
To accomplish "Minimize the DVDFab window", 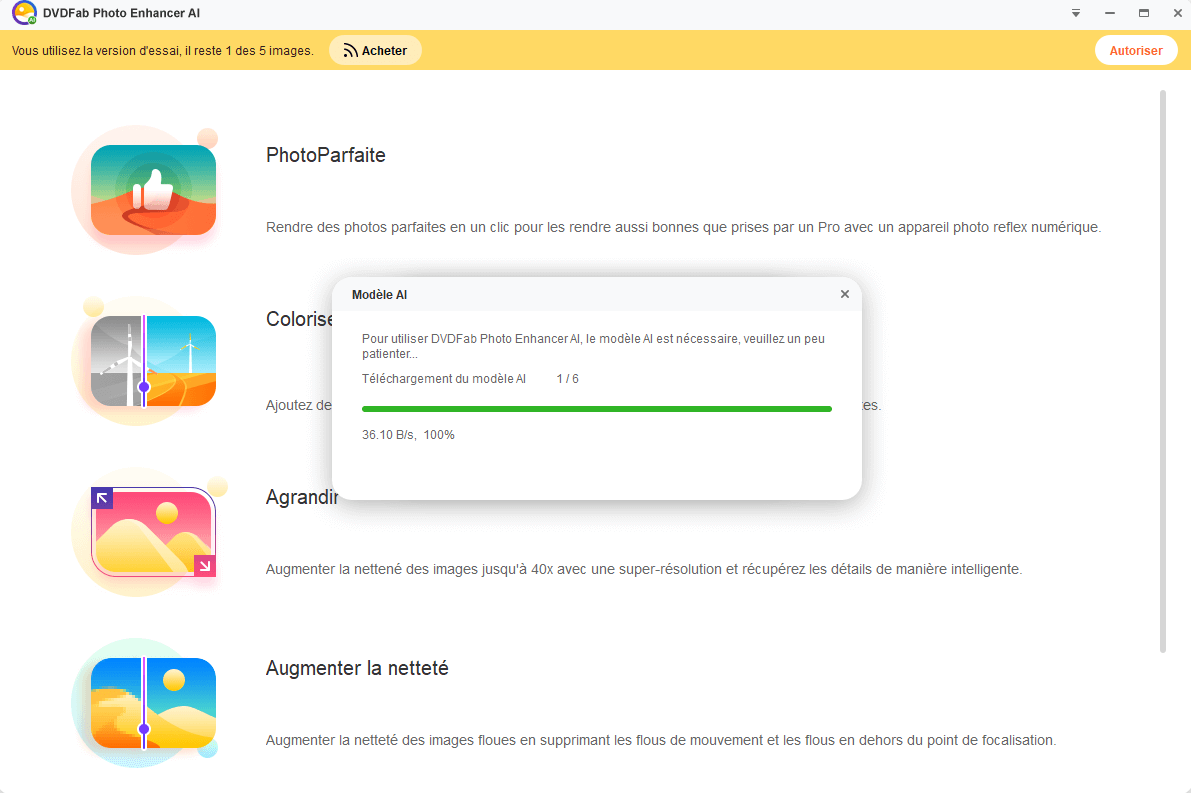I will pos(1110,13).
